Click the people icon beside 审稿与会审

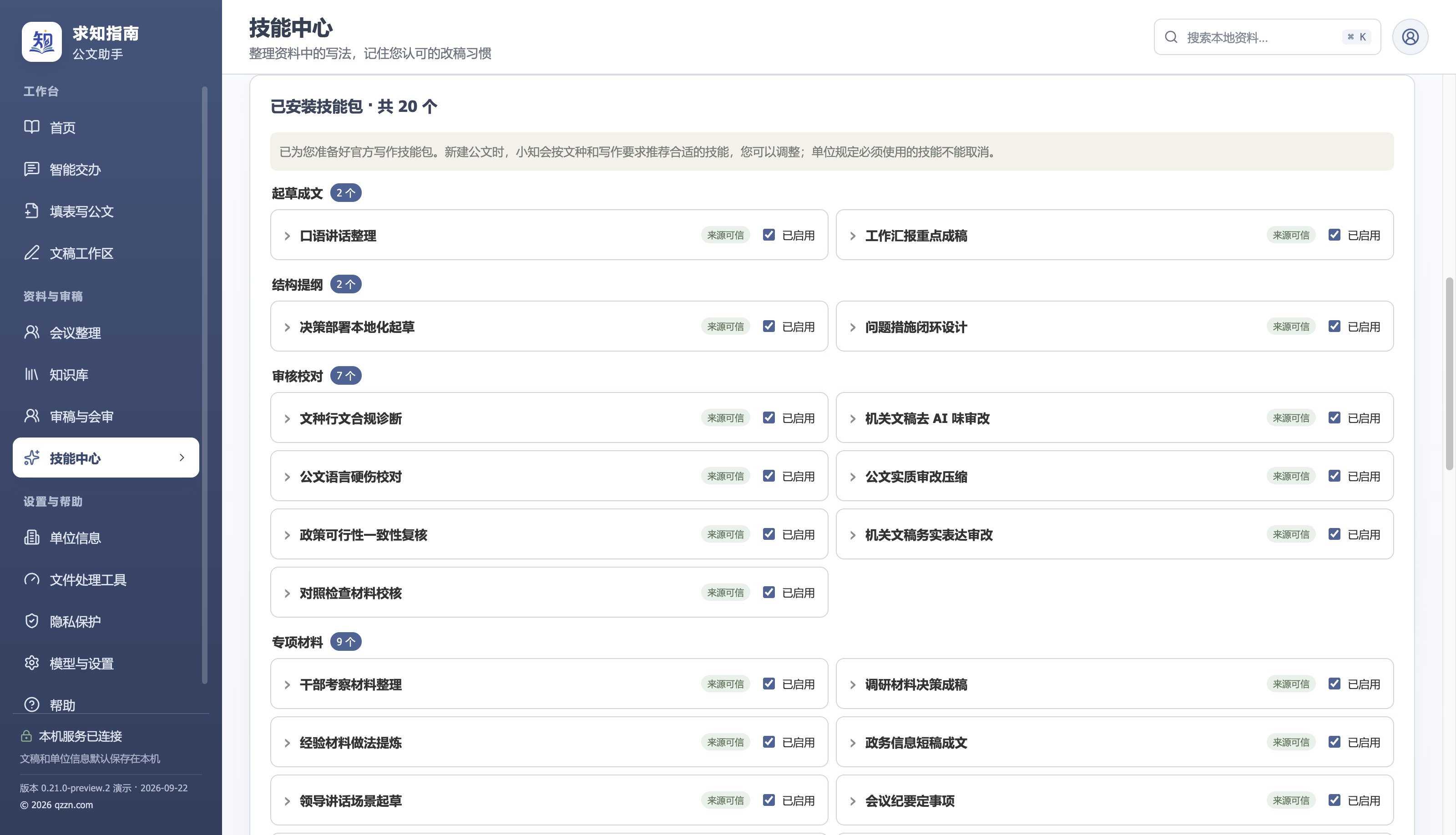pyautogui.click(x=31, y=416)
